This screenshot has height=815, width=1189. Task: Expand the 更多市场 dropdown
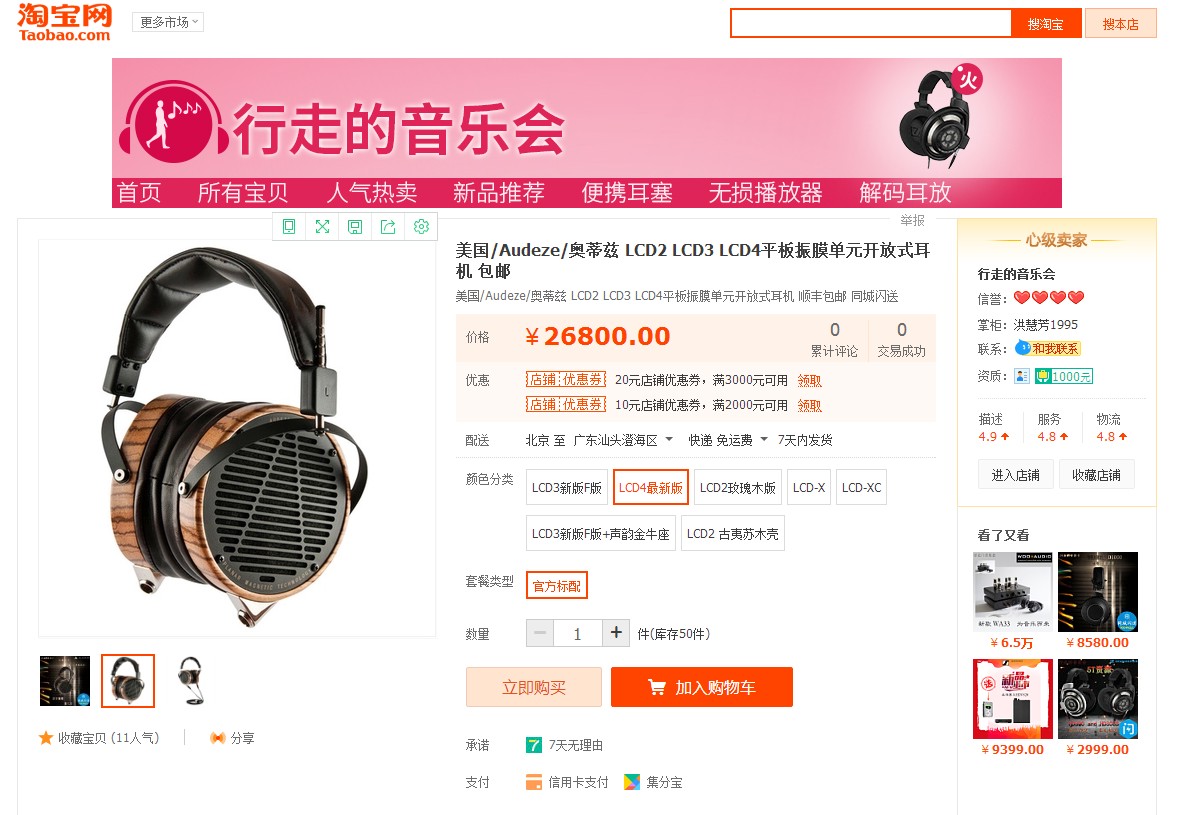point(168,22)
